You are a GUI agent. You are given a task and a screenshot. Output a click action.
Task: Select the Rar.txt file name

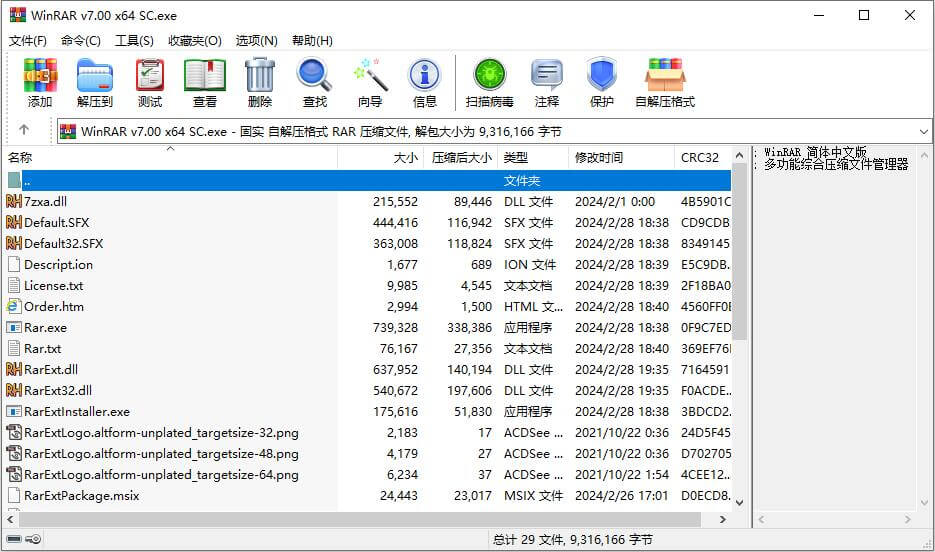pos(42,348)
